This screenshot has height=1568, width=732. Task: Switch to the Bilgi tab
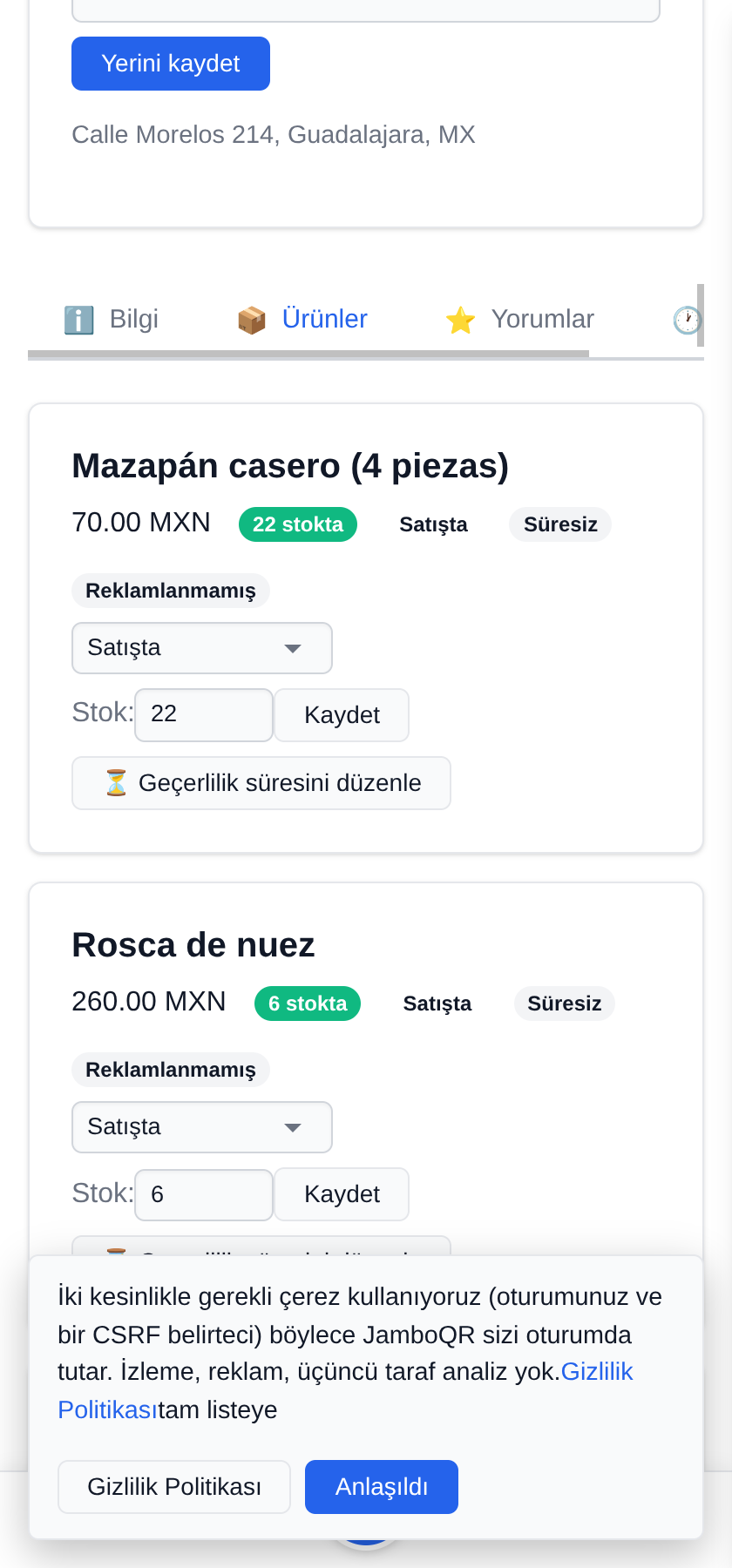(x=112, y=319)
